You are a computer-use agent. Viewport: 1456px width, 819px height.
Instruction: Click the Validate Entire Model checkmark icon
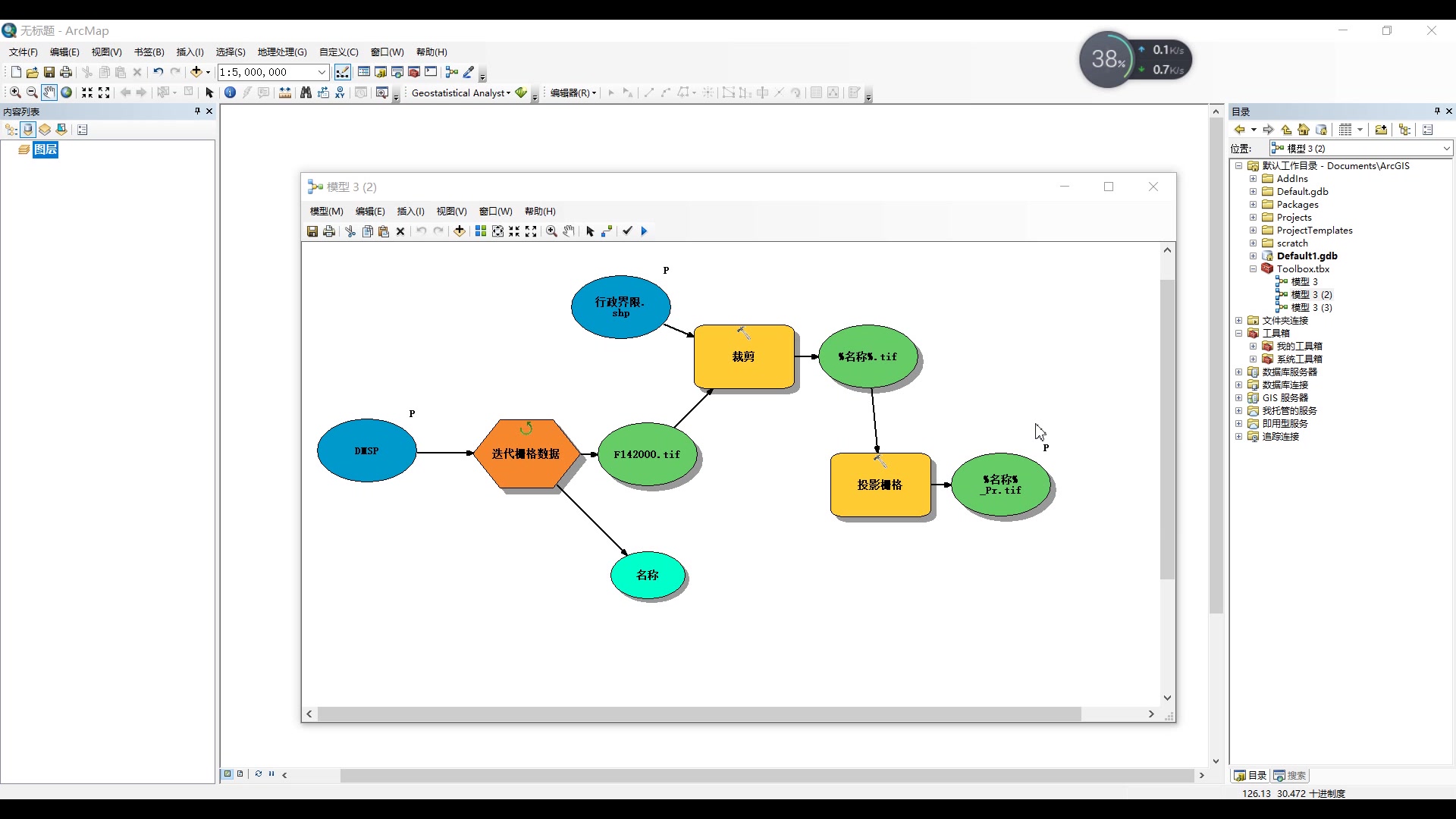[x=627, y=231]
